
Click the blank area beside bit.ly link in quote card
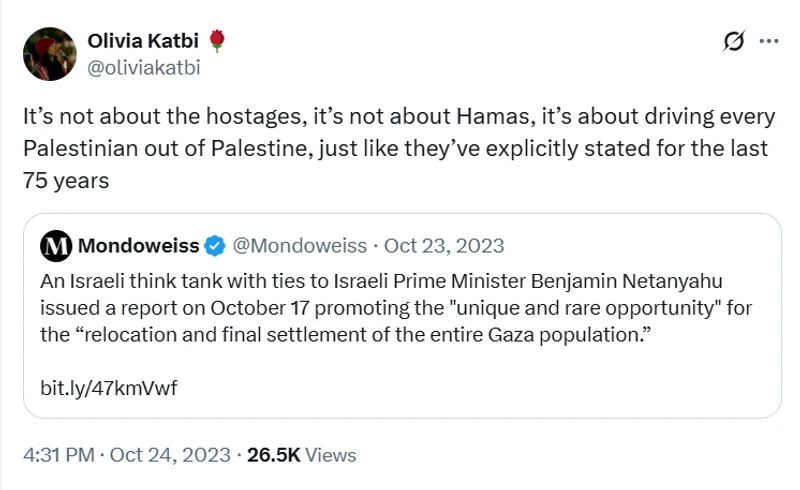[480, 387]
